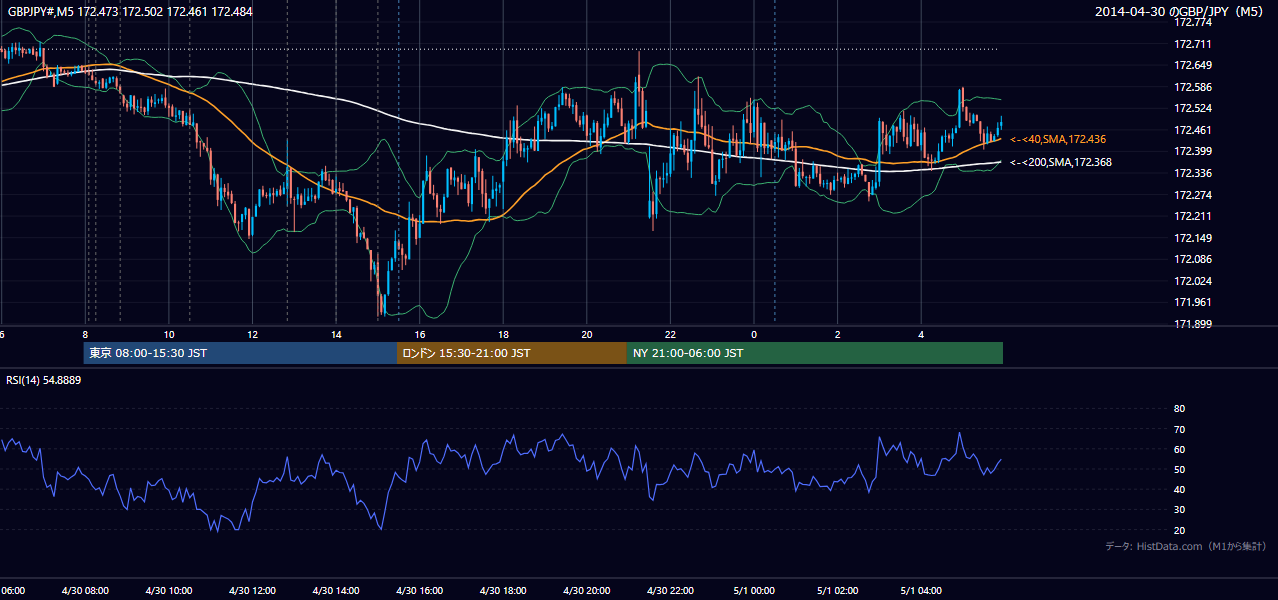
Task: Click price axis label 172.274
Action: tap(1192, 195)
